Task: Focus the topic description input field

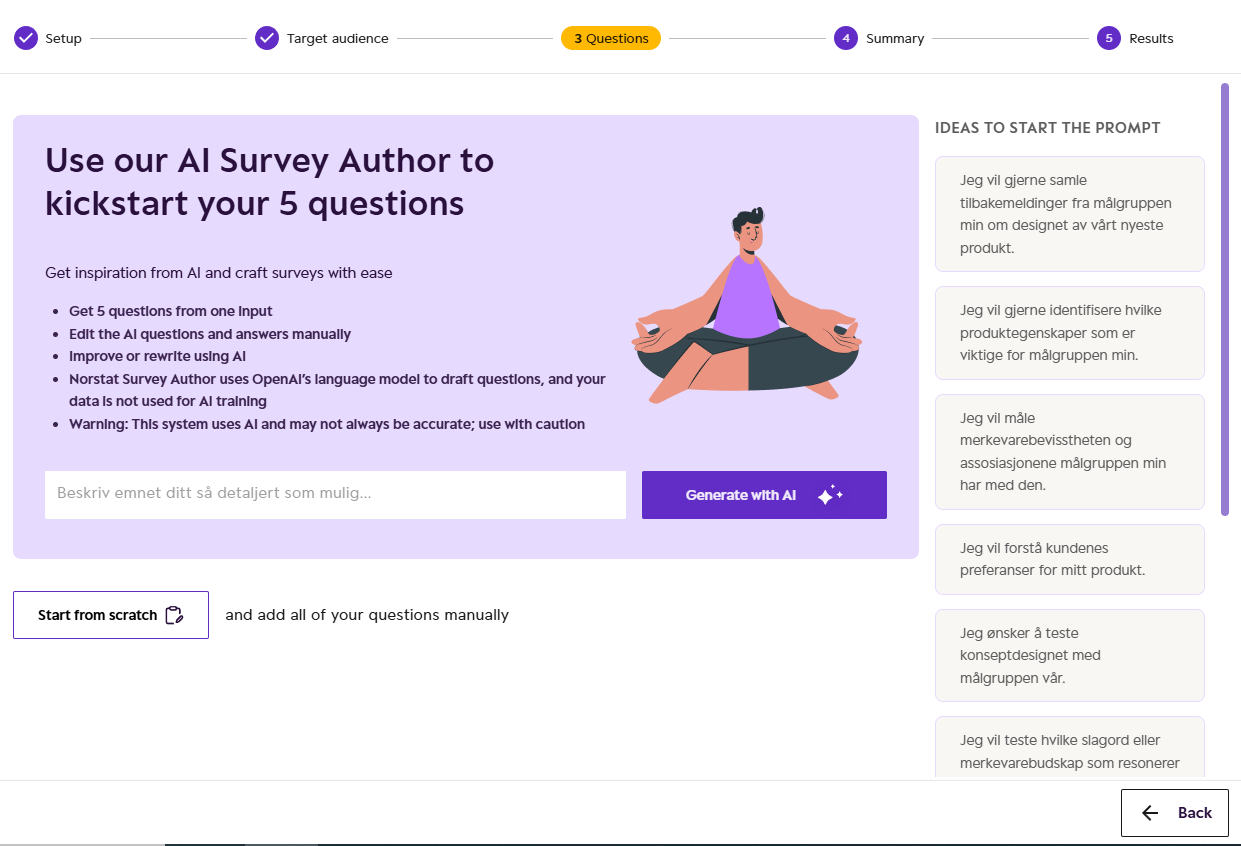Action: [x=335, y=495]
